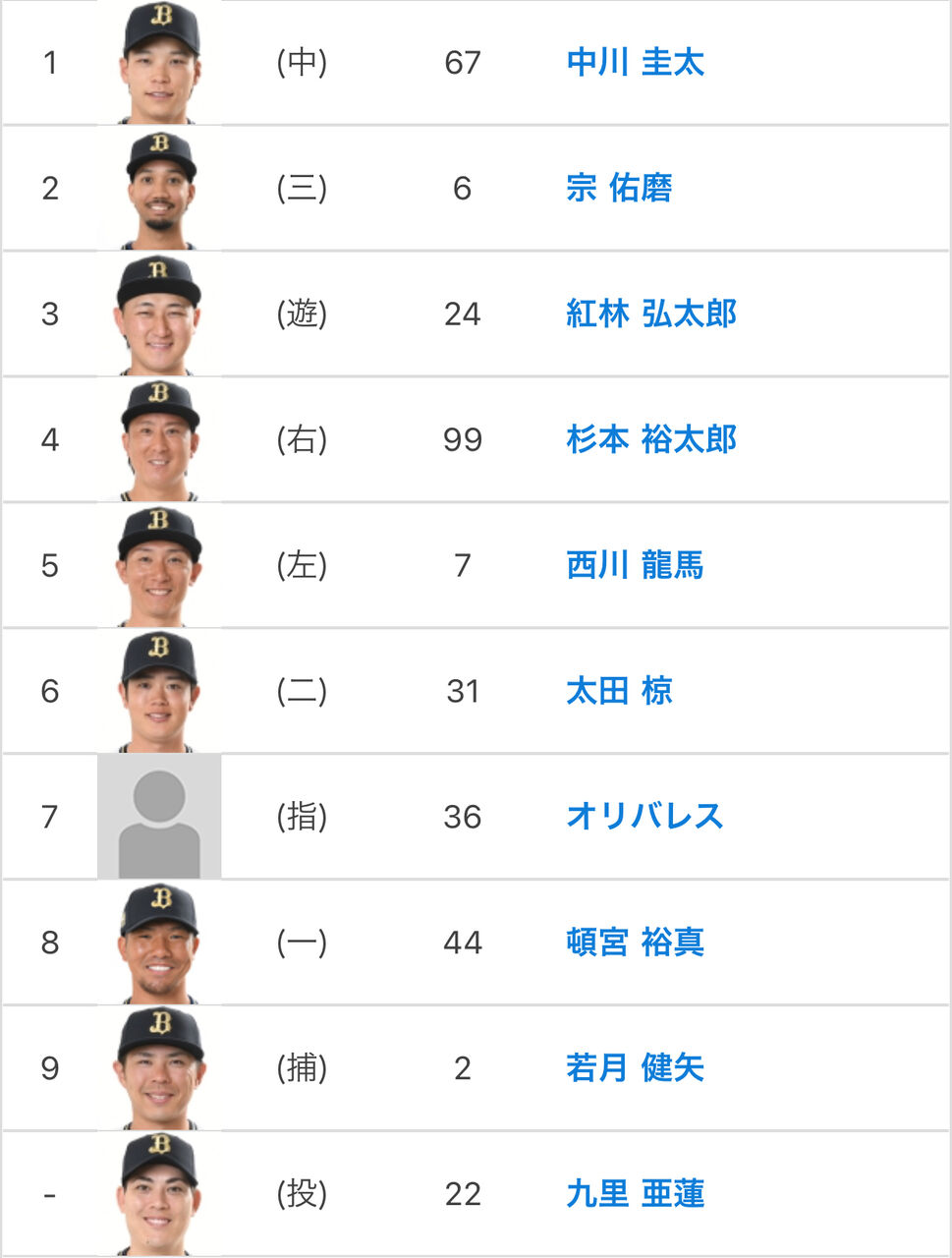Click the photo of shortstop number 24
The height and width of the screenshot is (1258, 952).
click(159, 314)
